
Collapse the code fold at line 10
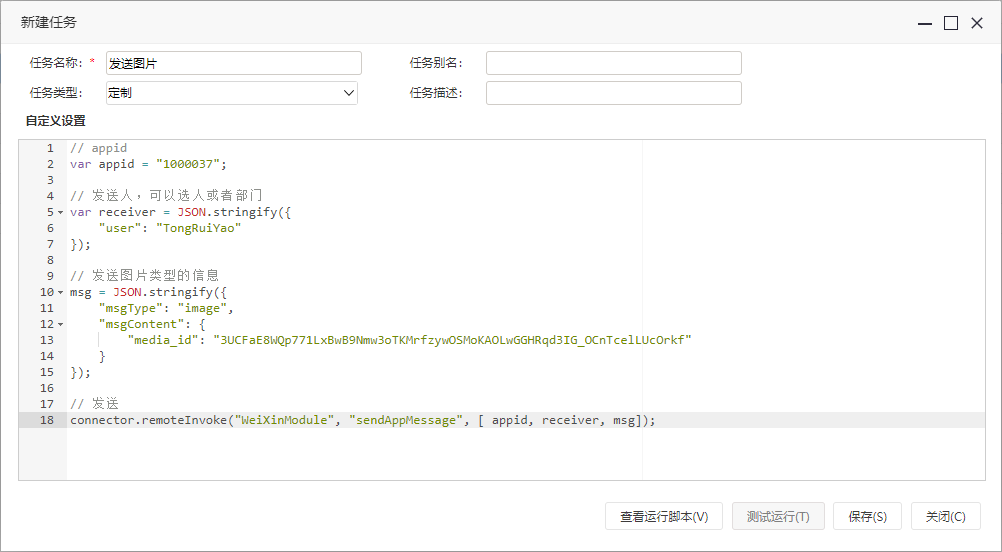(x=61, y=292)
